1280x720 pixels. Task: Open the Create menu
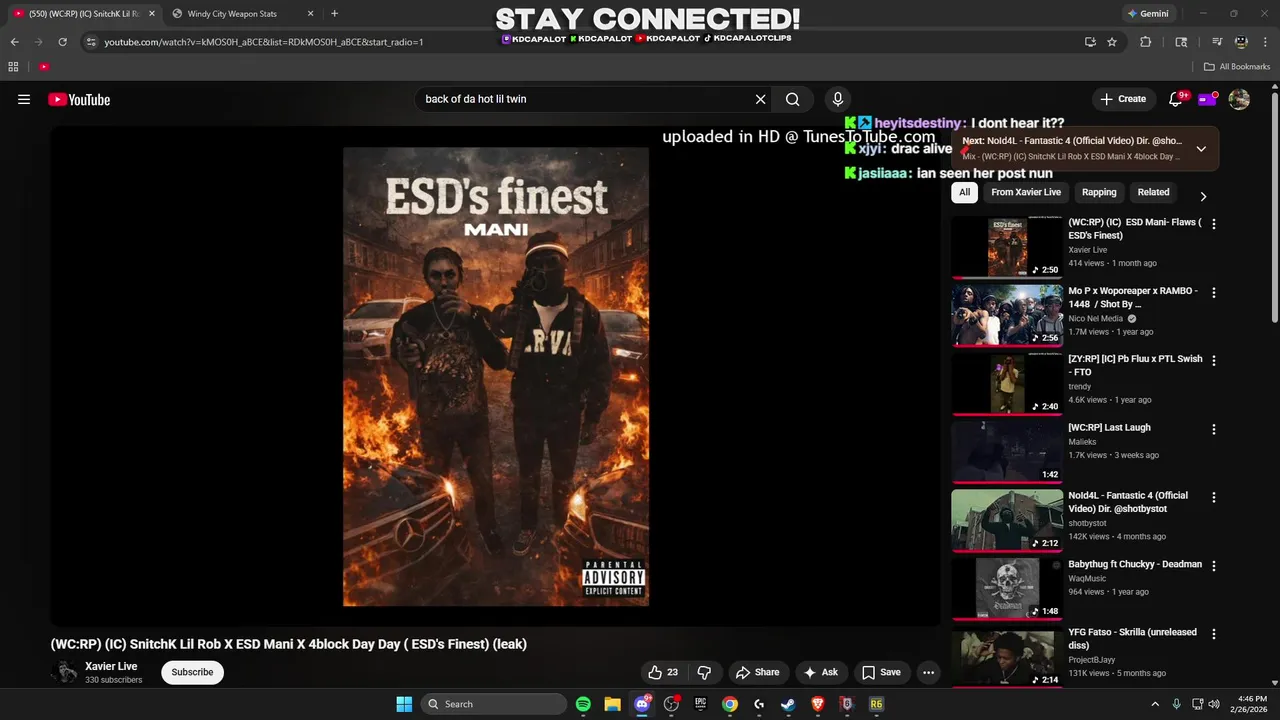click(x=1123, y=99)
